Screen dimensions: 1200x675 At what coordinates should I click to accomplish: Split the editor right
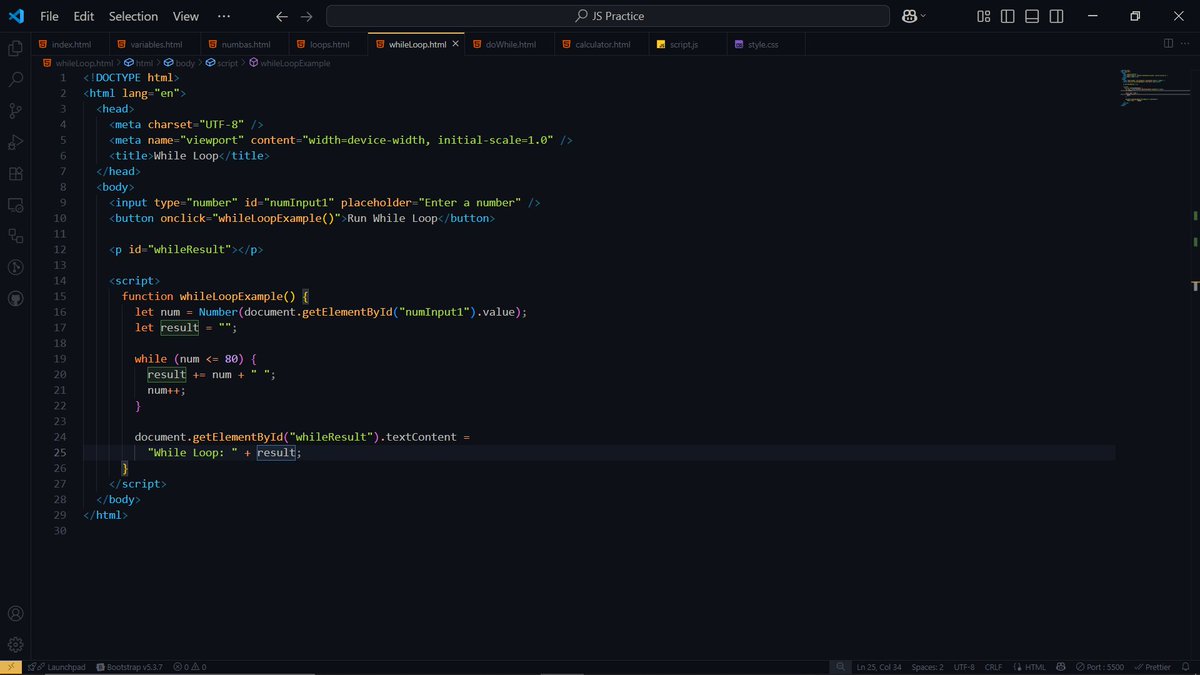click(x=1168, y=44)
